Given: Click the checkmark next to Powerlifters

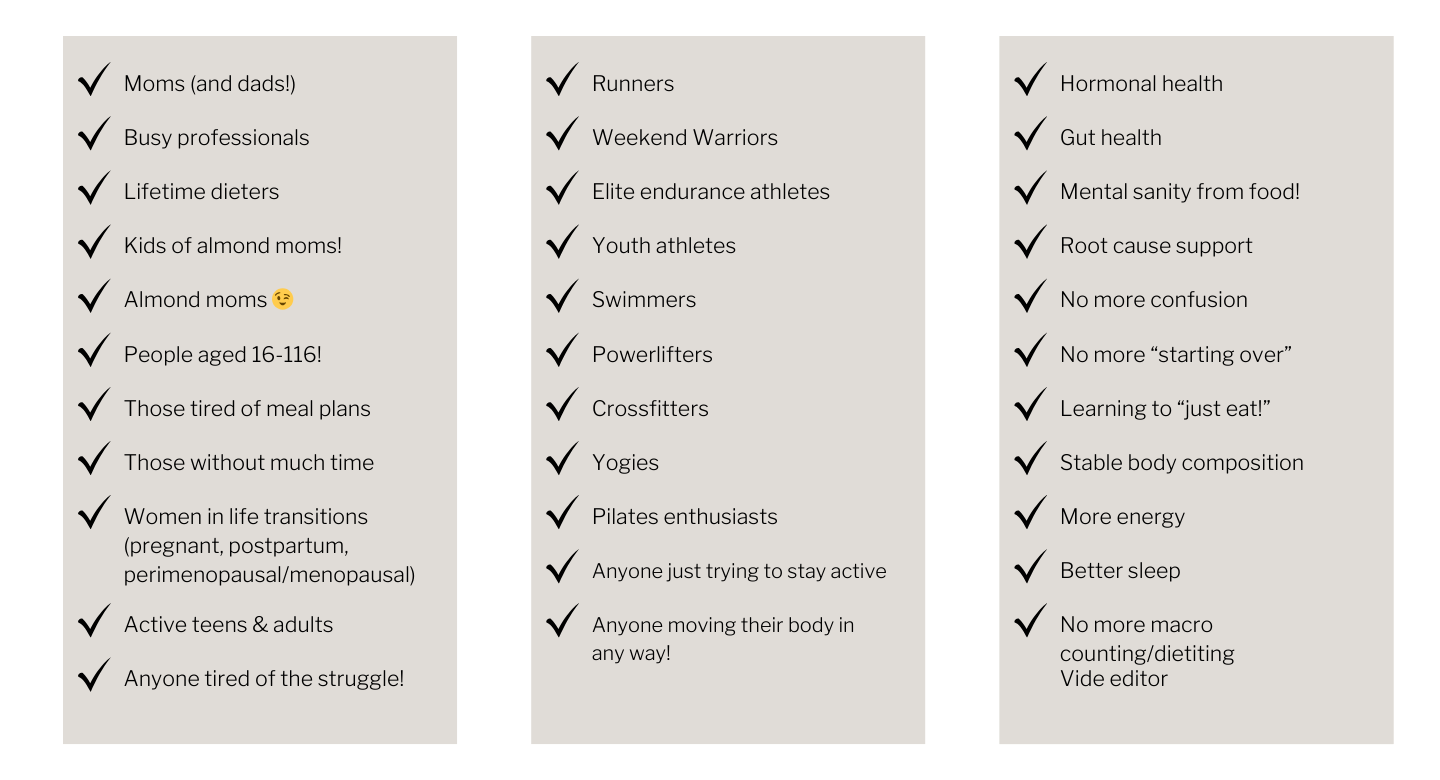Looking at the screenshot, I should pos(563,351).
